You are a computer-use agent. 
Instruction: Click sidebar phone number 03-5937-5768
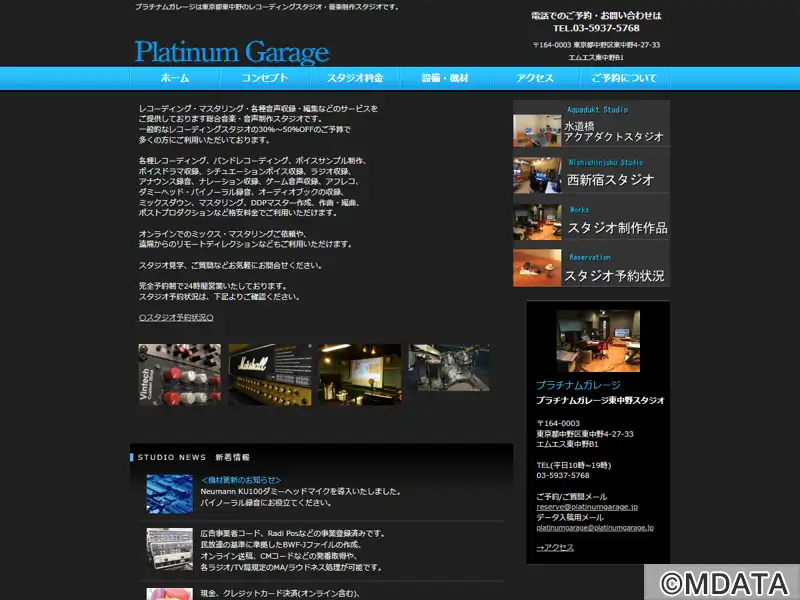pos(563,476)
